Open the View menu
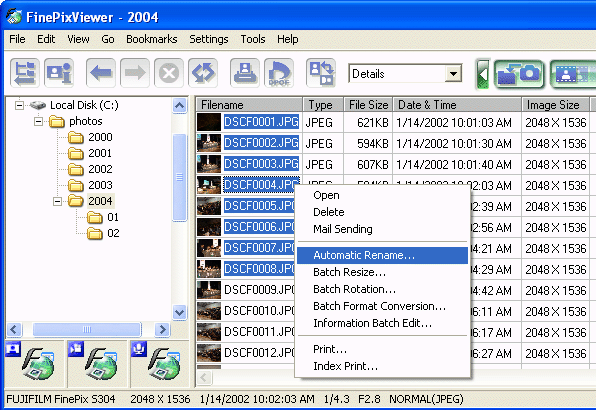 [78, 39]
